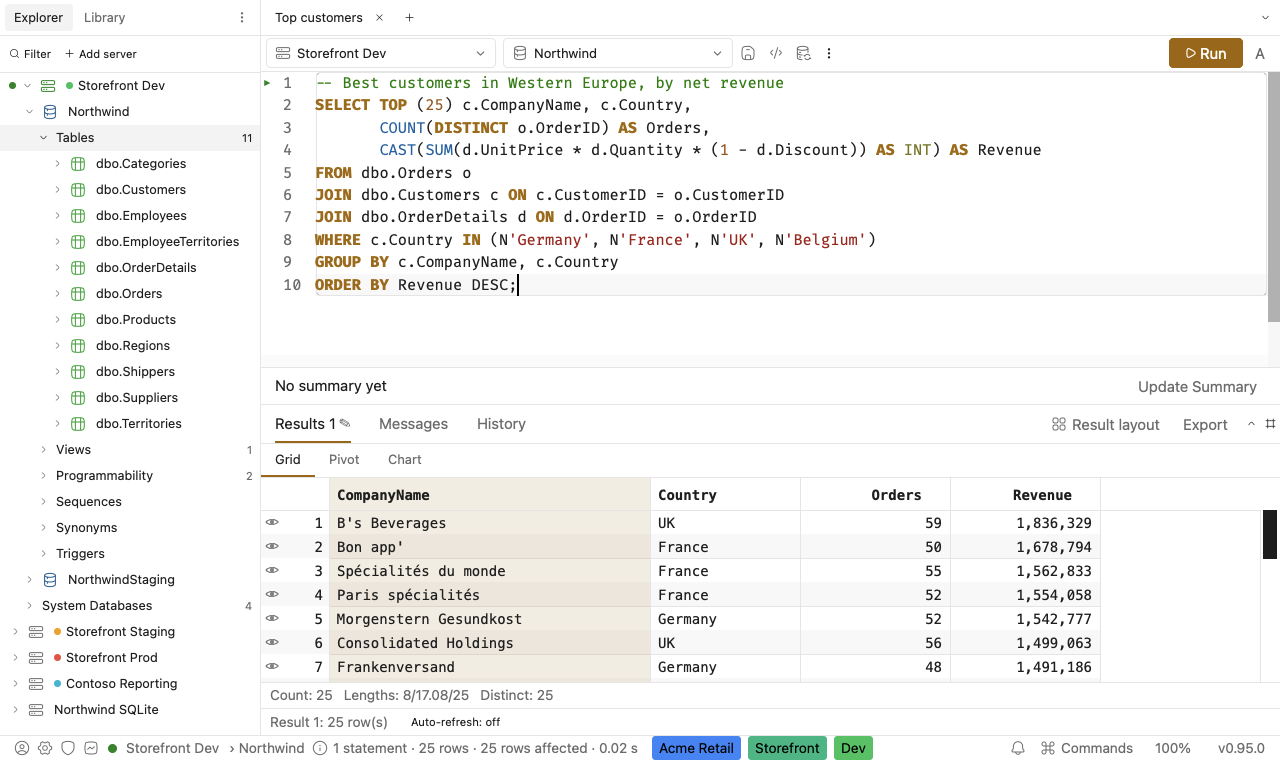Screen dimensions: 1280x761
Task: Click the Export button
Action: click(x=1205, y=425)
